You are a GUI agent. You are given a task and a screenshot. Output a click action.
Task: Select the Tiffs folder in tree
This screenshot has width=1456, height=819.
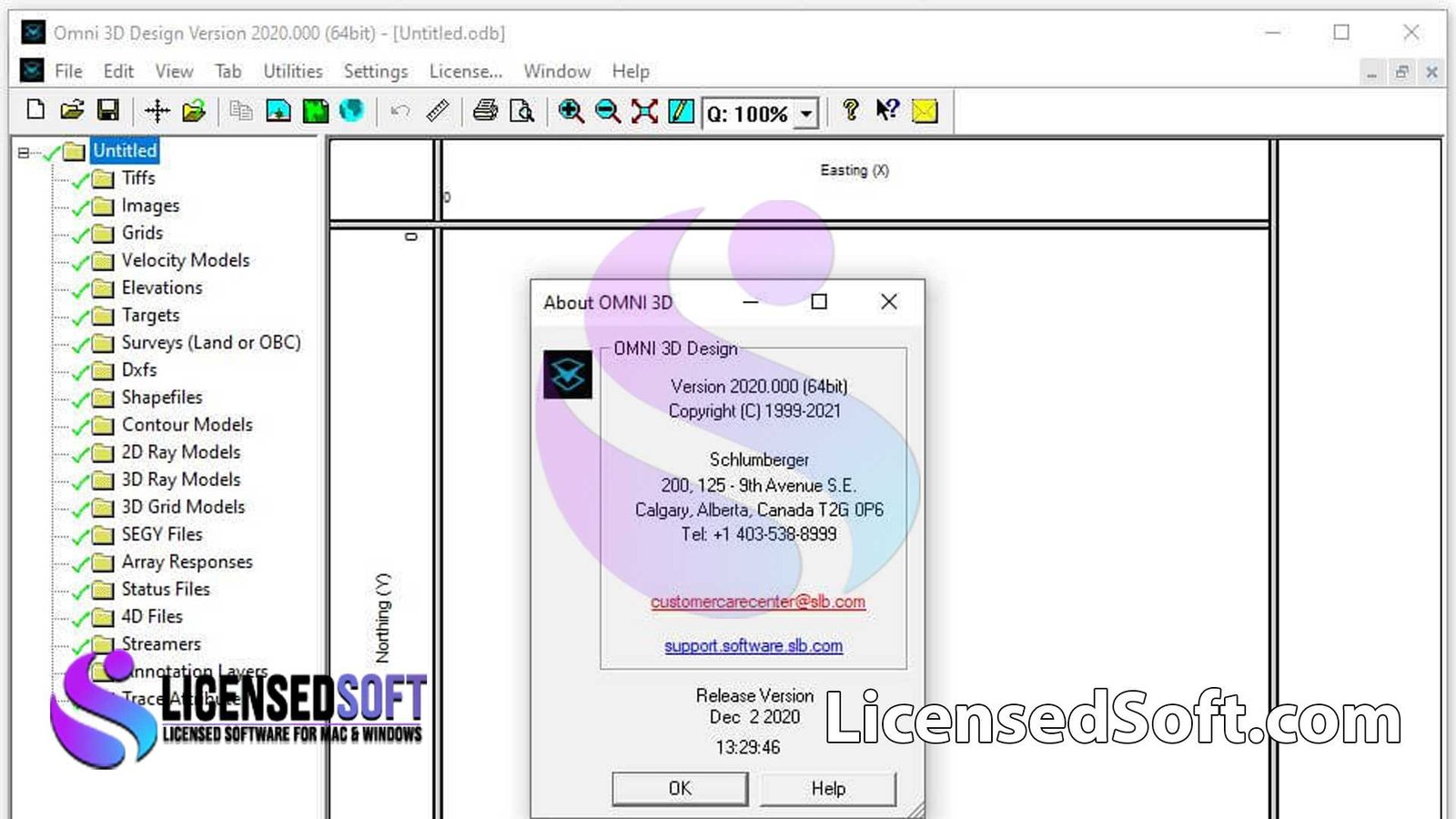click(138, 177)
